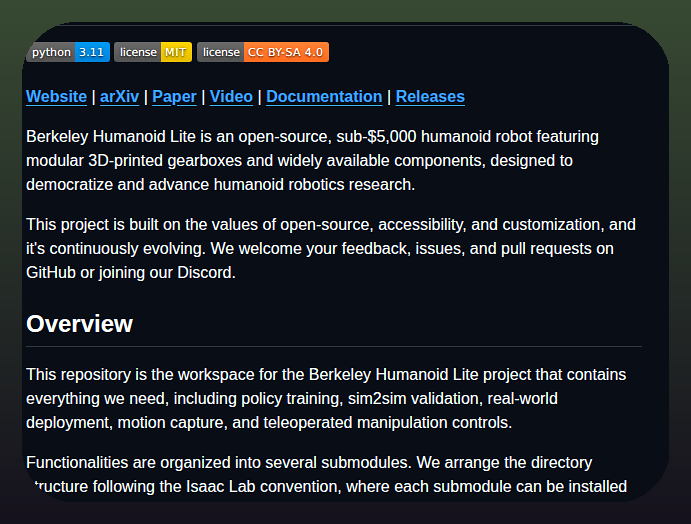Open the Documentation link
Screen dimensions: 691x524
[x=324, y=97]
